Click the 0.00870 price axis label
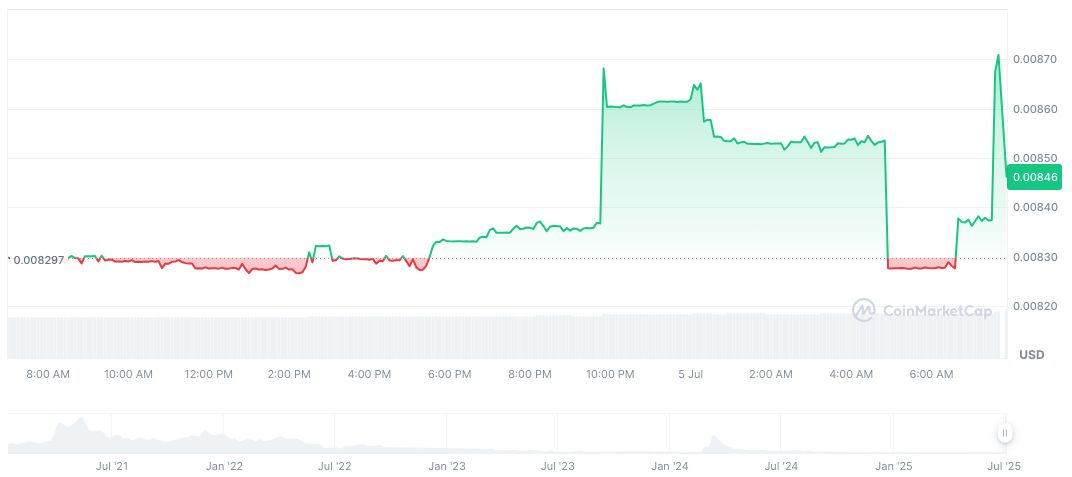This screenshot has height=477, width=1072. (x=1033, y=60)
